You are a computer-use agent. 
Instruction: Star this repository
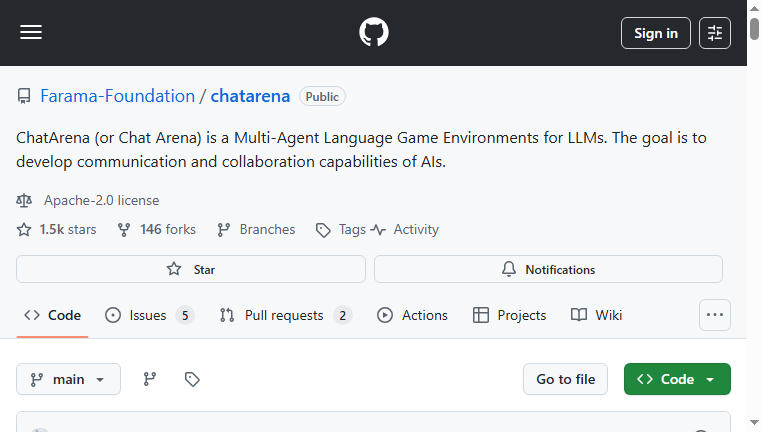191,269
